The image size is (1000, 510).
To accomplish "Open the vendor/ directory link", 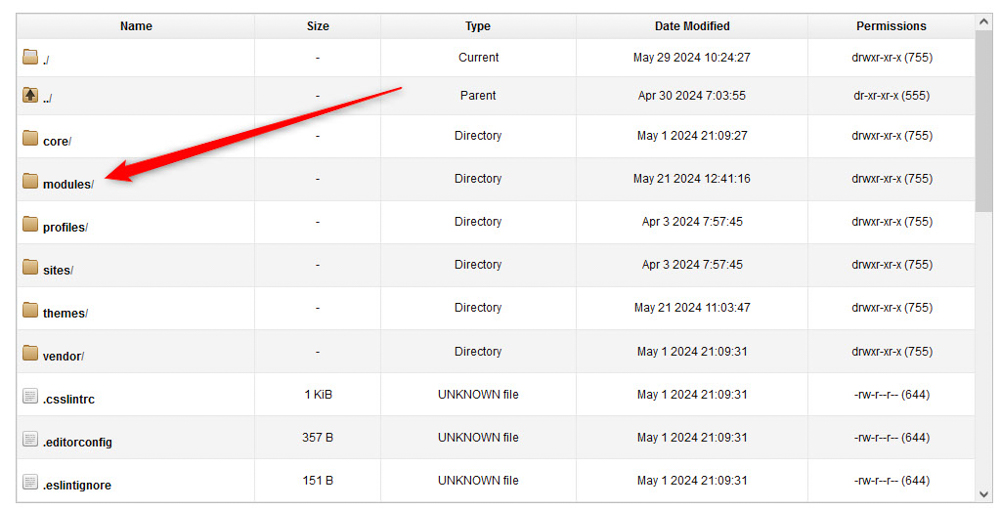I will [64, 356].
